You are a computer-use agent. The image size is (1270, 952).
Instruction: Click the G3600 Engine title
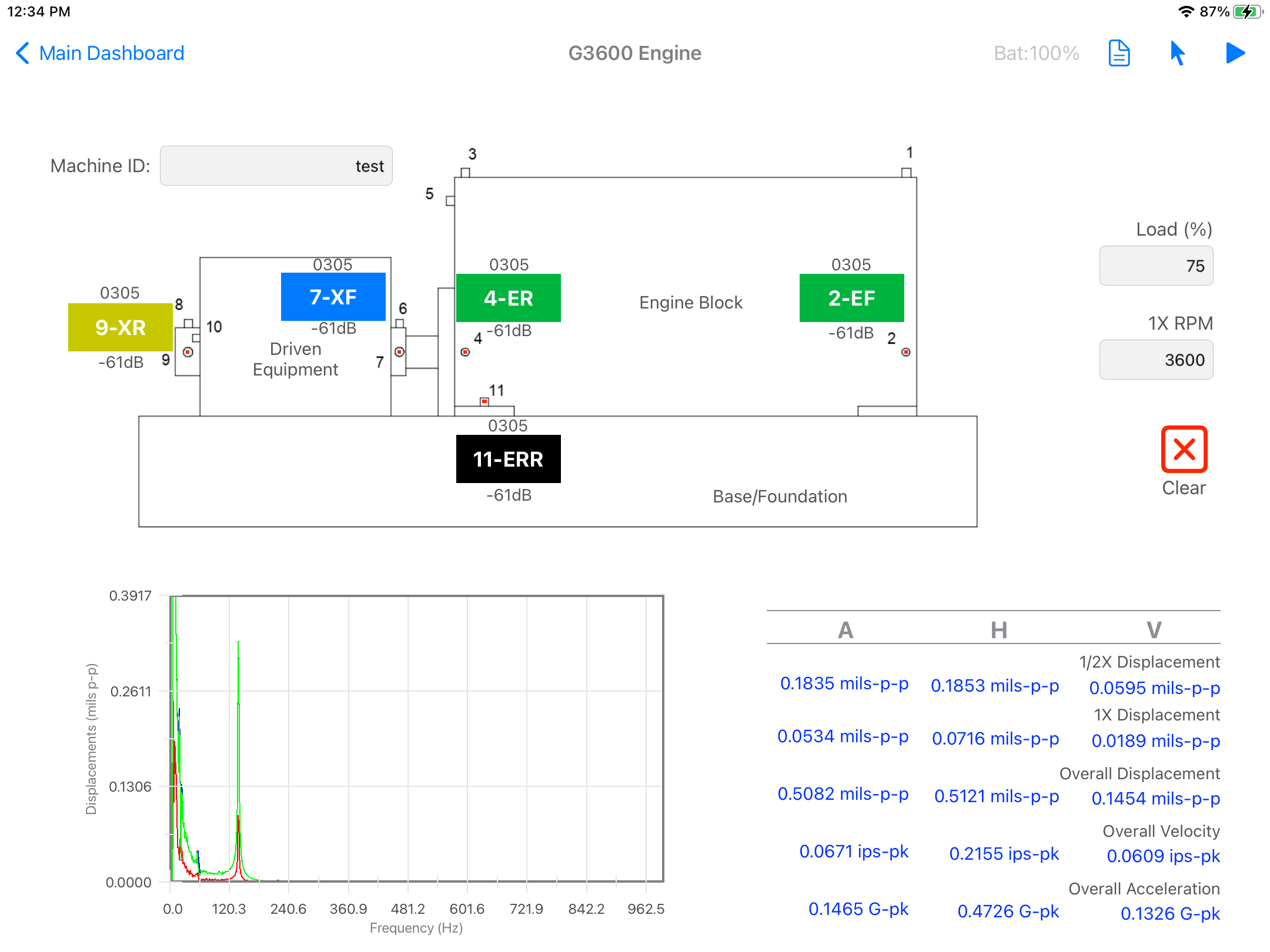pyautogui.click(x=635, y=53)
